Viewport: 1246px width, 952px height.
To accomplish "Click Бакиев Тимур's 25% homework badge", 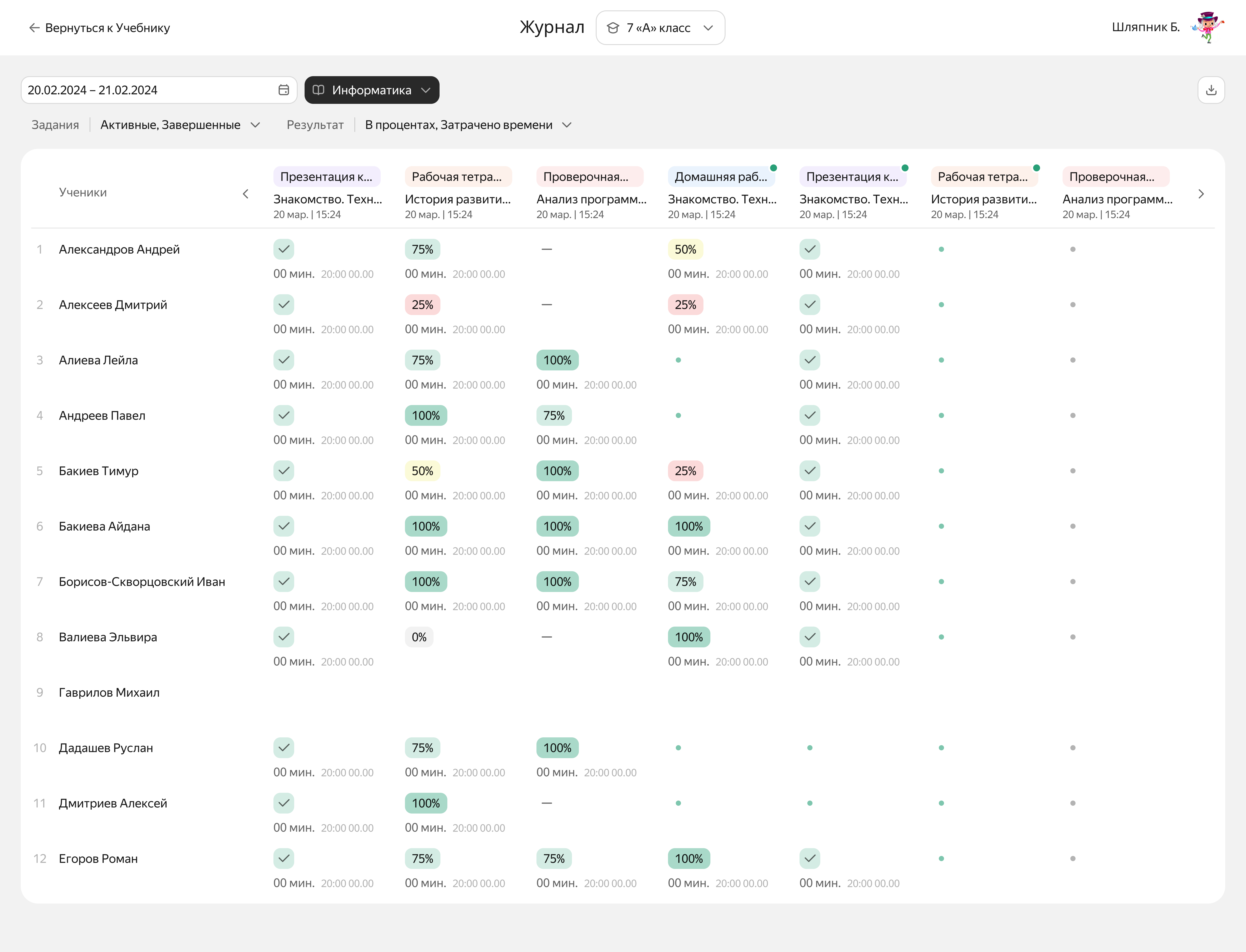I will point(685,471).
